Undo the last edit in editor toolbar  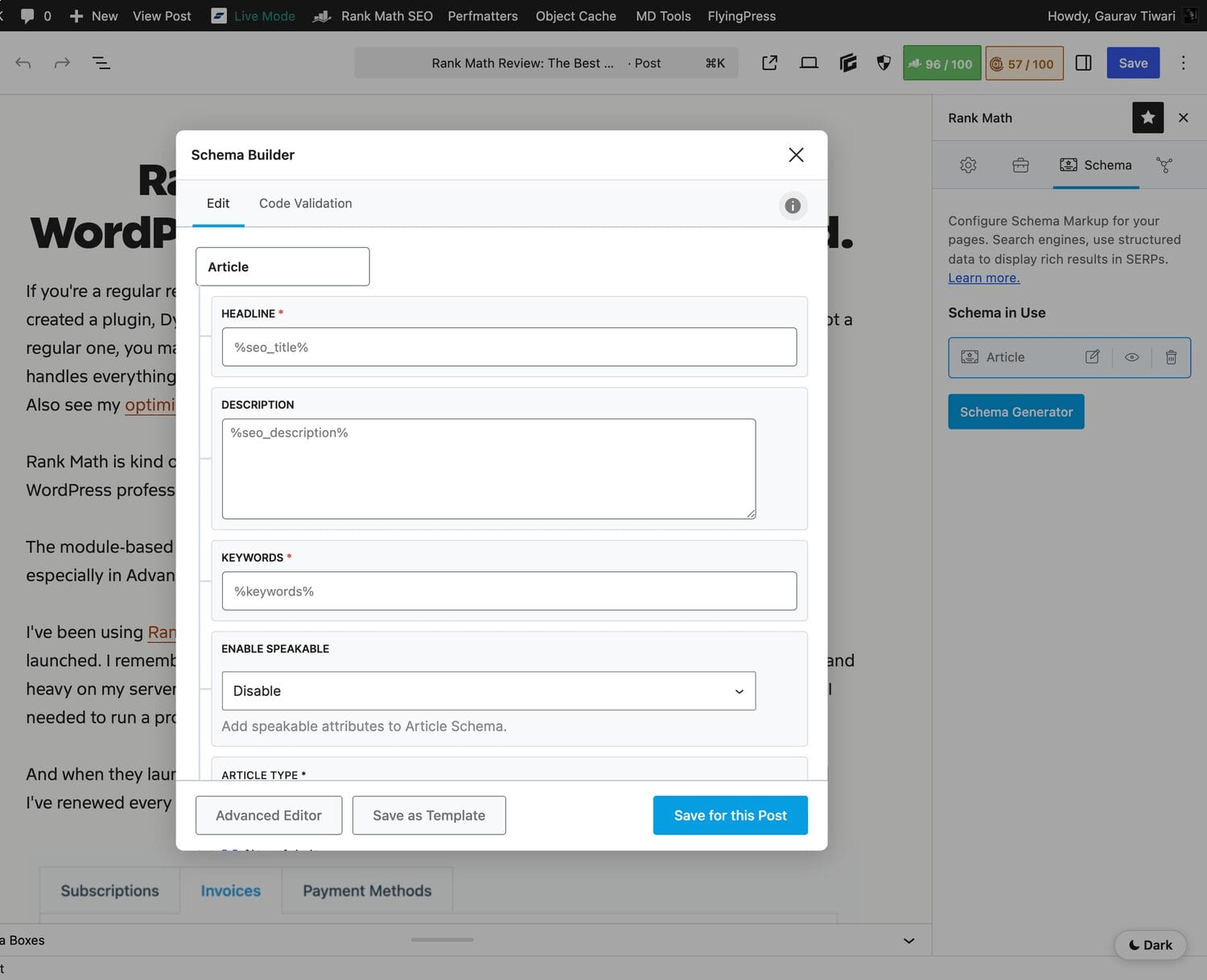(23, 63)
